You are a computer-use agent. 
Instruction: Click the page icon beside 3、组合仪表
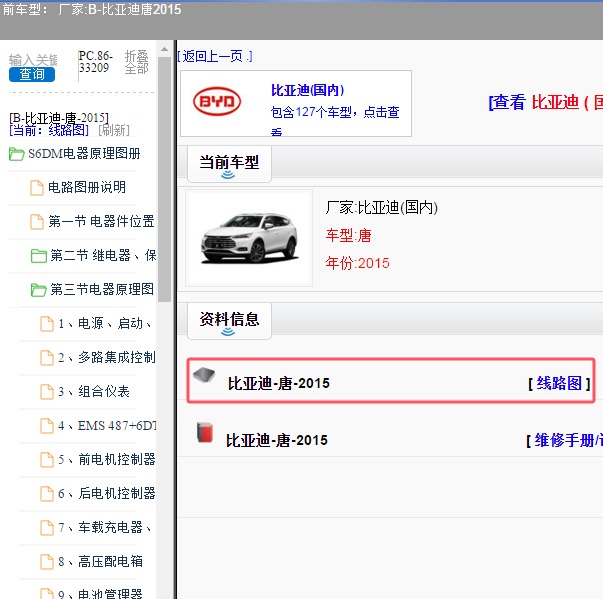46,391
